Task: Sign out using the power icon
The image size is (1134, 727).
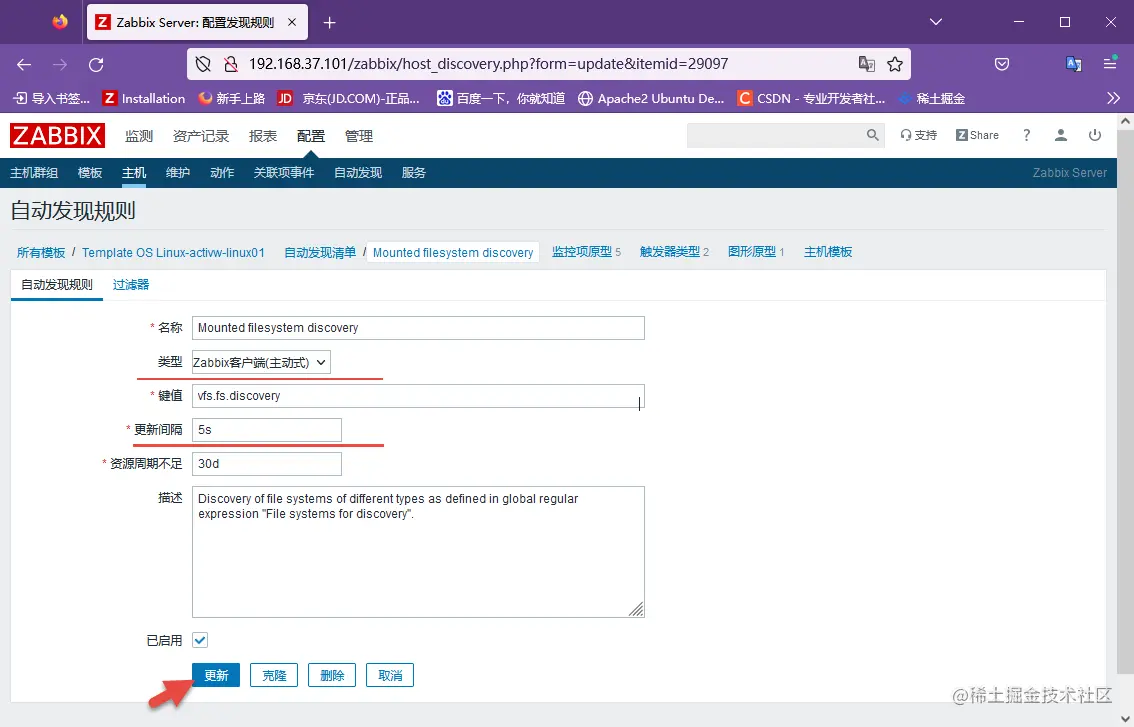Action: tap(1094, 134)
